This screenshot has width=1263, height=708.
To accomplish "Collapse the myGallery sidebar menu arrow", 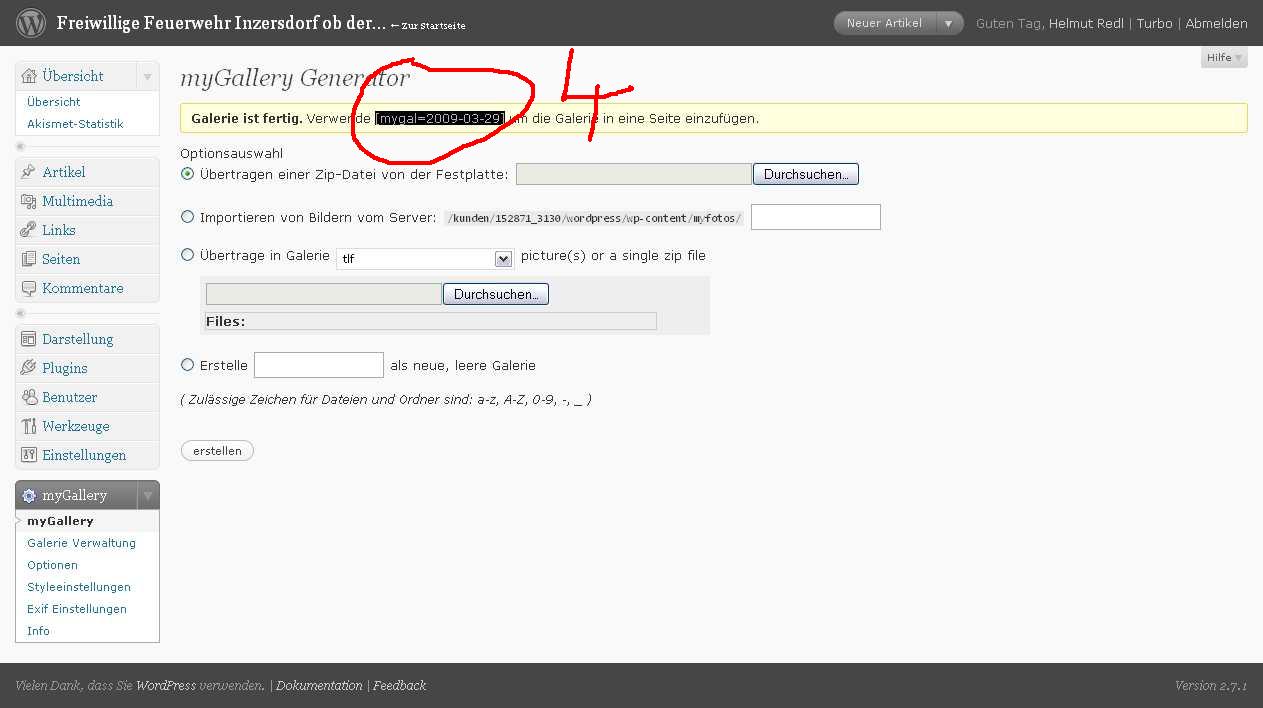I will coord(147,495).
